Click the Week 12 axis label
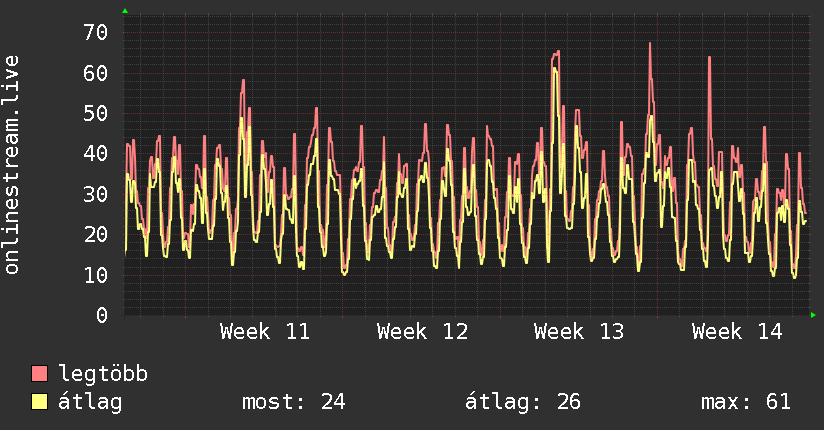The height and width of the screenshot is (430, 824). tap(422, 332)
